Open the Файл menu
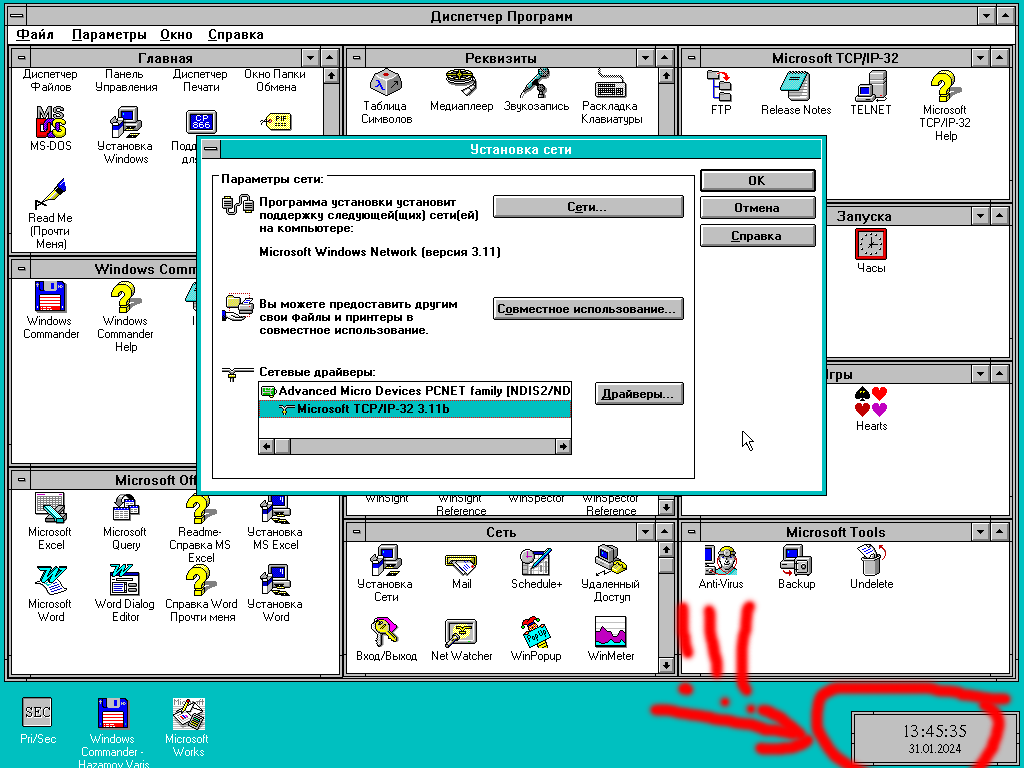The image size is (1024, 768). click(x=35, y=35)
